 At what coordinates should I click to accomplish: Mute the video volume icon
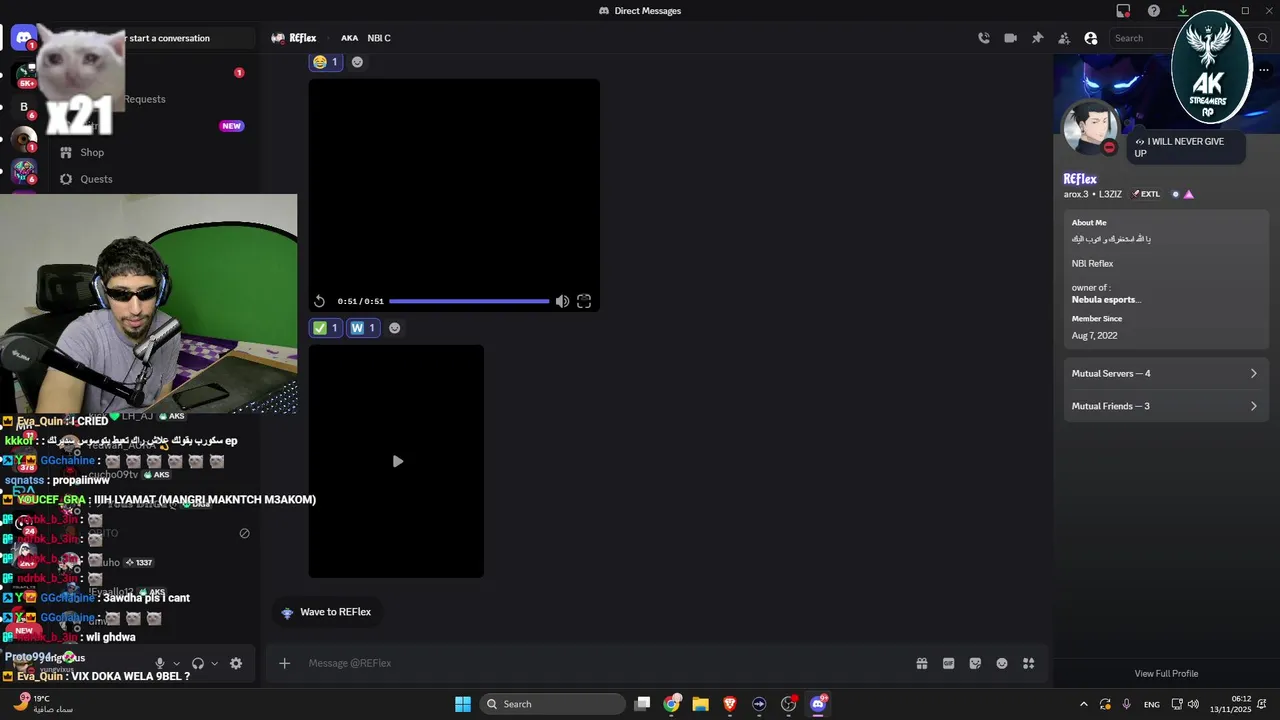(x=562, y=301)
